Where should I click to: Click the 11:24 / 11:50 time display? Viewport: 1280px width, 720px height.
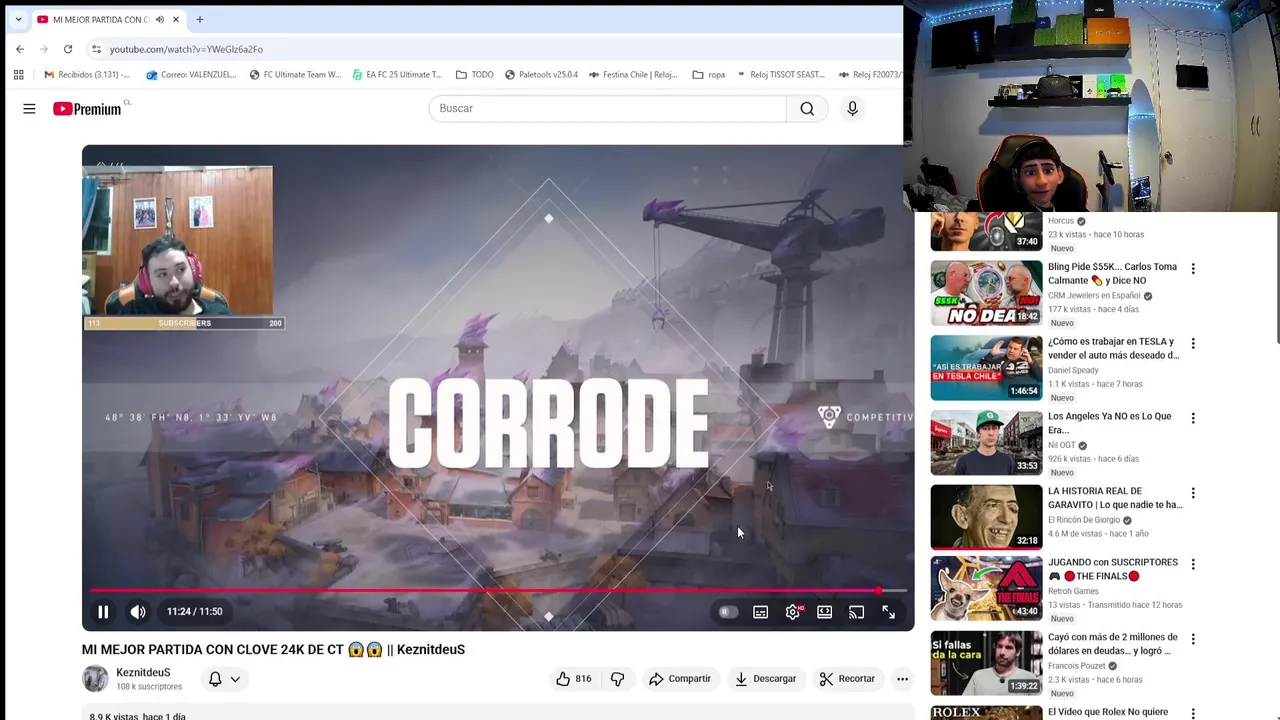click(194, 612)
